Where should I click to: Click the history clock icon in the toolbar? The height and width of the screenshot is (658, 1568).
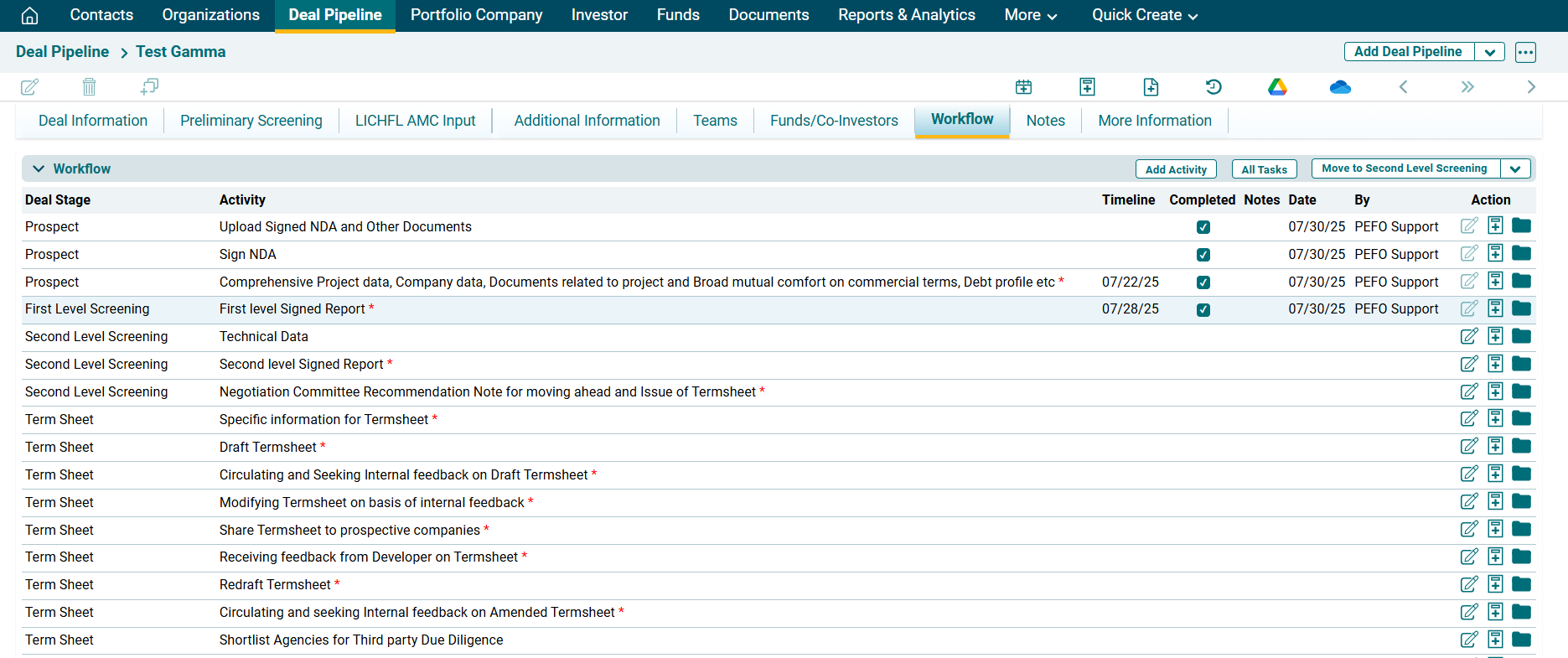[1214, 86]
